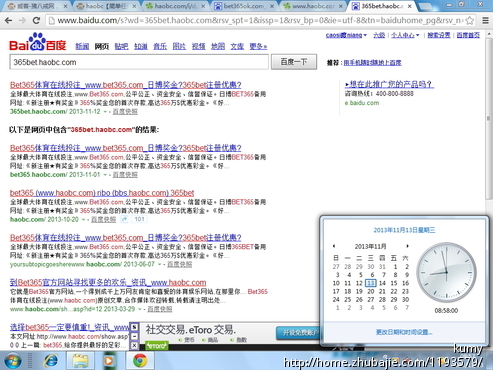Image resolution: width=493 pixels, height=370 pixels.
Task: Click the 更改日期和时间设置 link
Action: pos(404,332)
